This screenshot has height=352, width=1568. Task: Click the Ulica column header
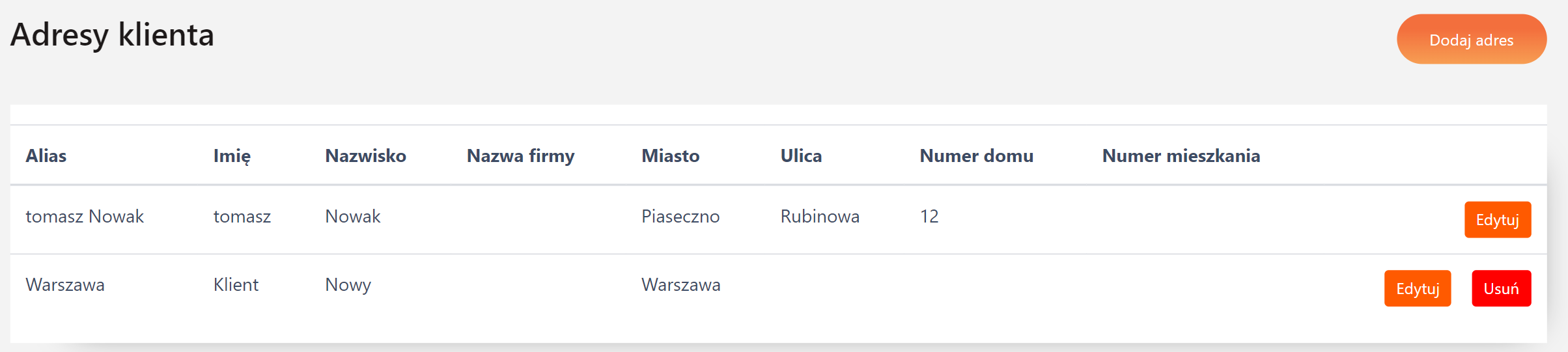801,156
